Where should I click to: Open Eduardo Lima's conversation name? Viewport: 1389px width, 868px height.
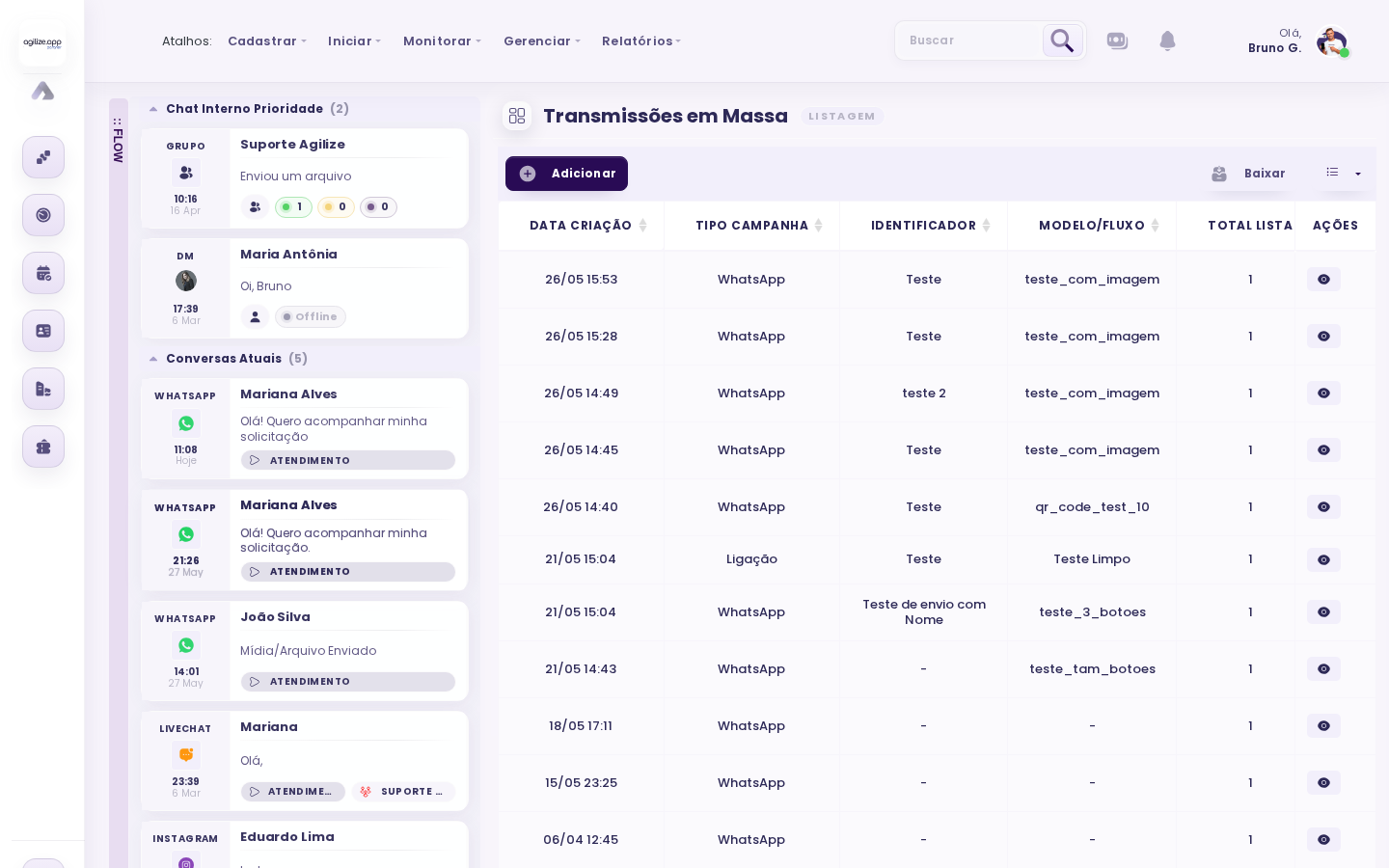click(287, 837)
